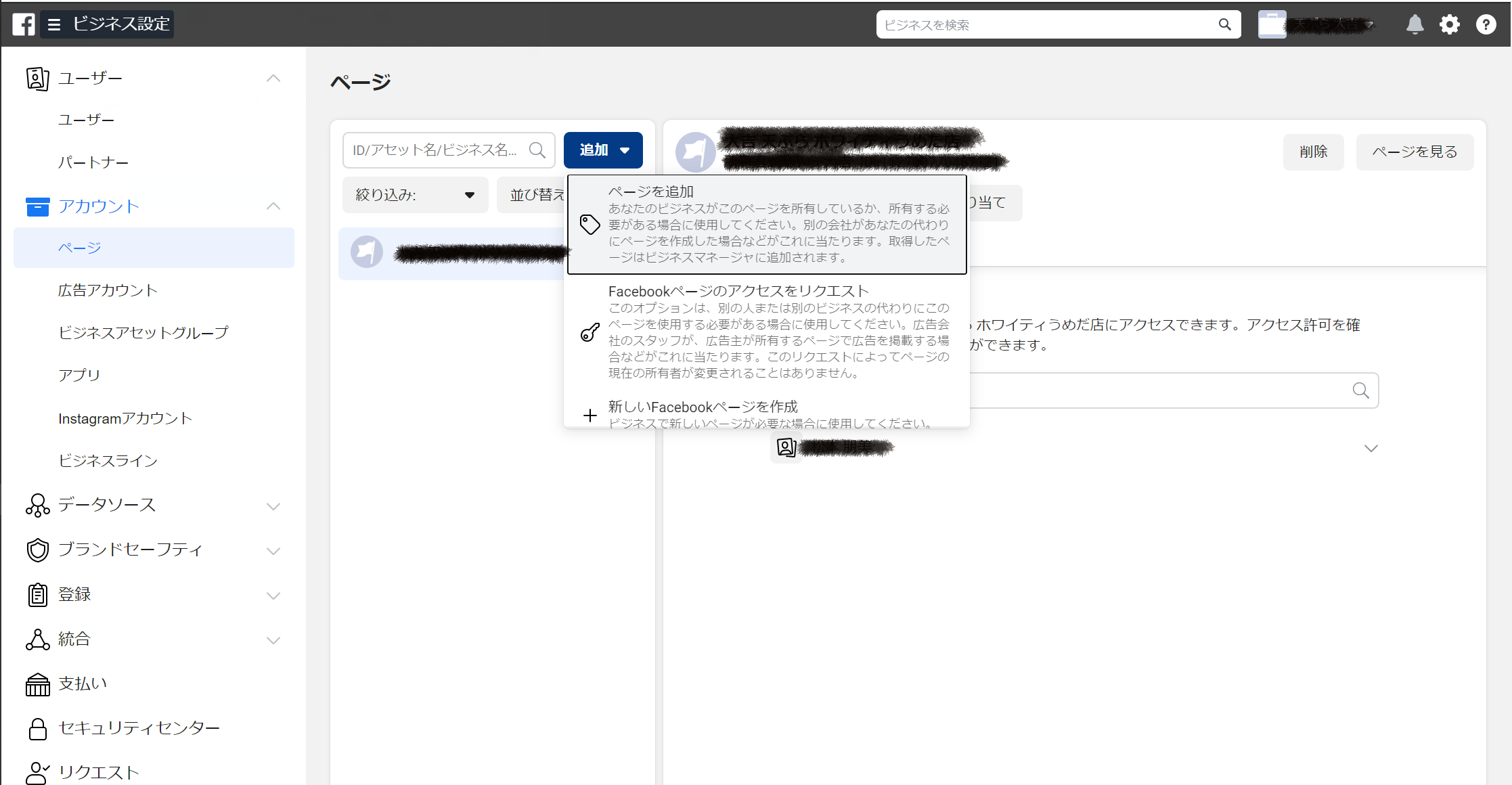Click the 追加 dropdown button
This screenshot has height=785, width=1512.
pyautogui.click(x=603, y=150)
